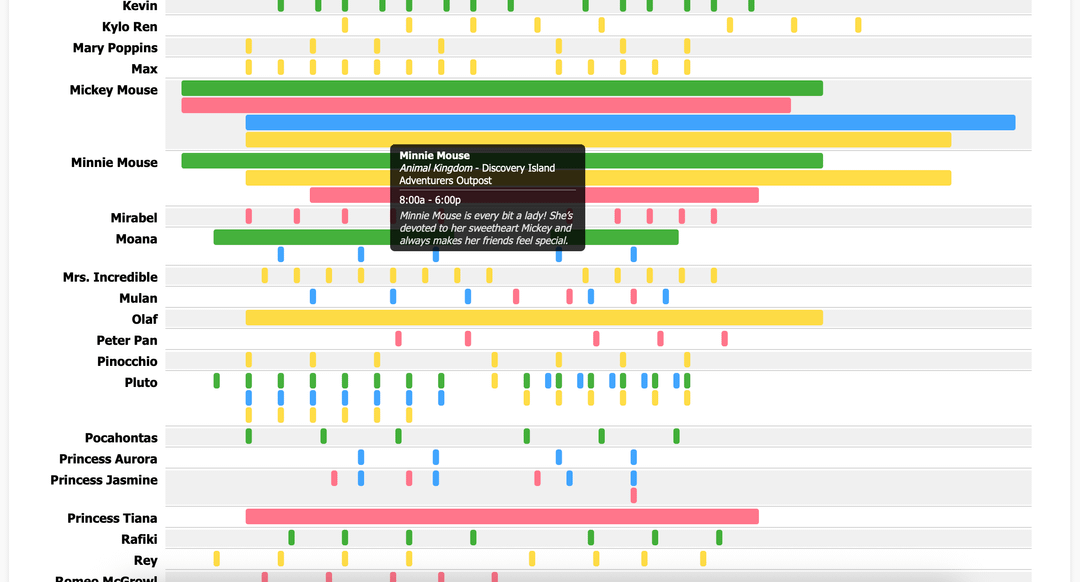Click the lone yellow marker in Pluto's top row
This screenshot has height=582, width=1080.
pos(495,381)
